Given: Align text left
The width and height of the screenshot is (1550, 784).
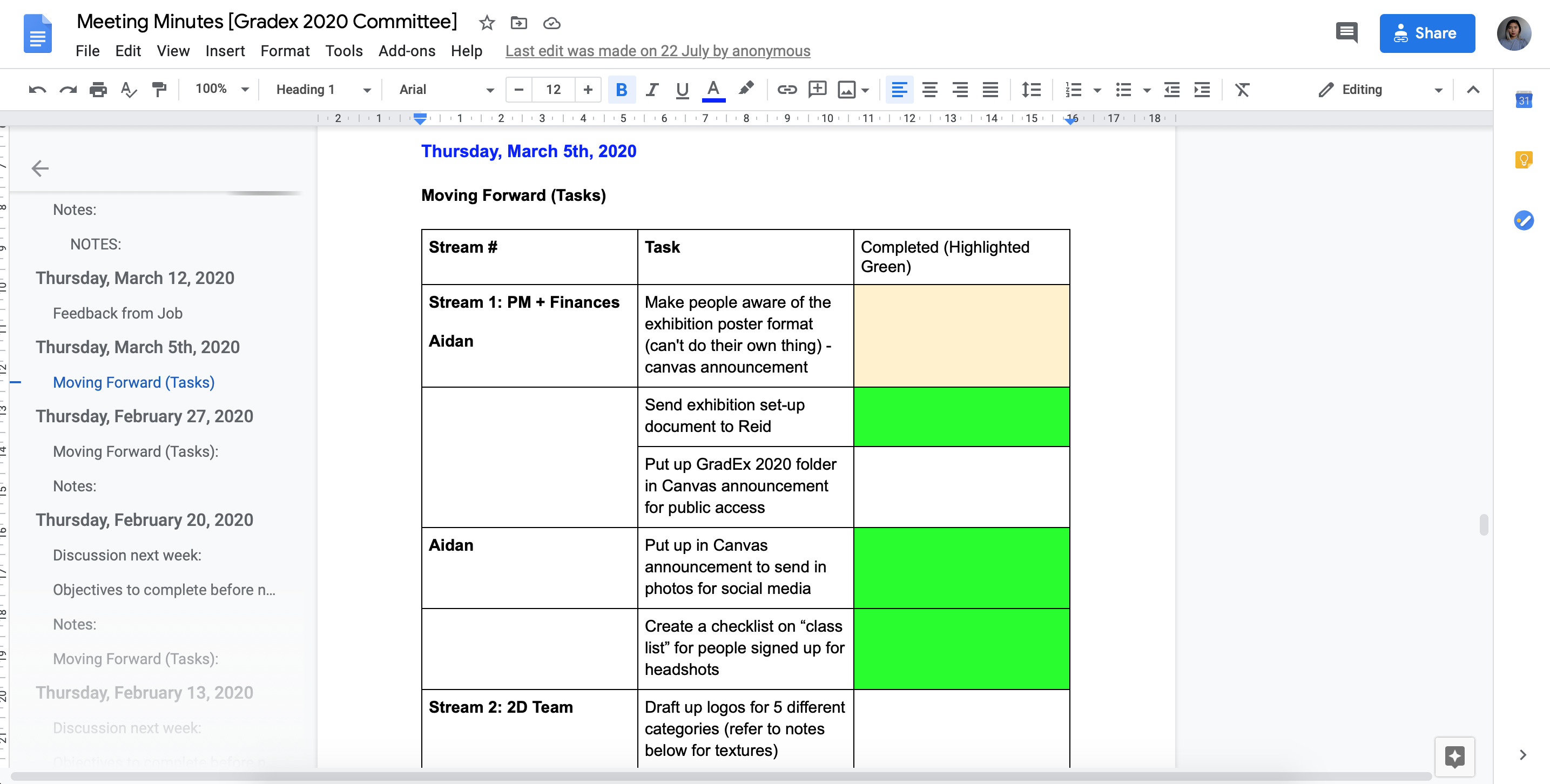Looking at the screenshot, I should (900, 90).
